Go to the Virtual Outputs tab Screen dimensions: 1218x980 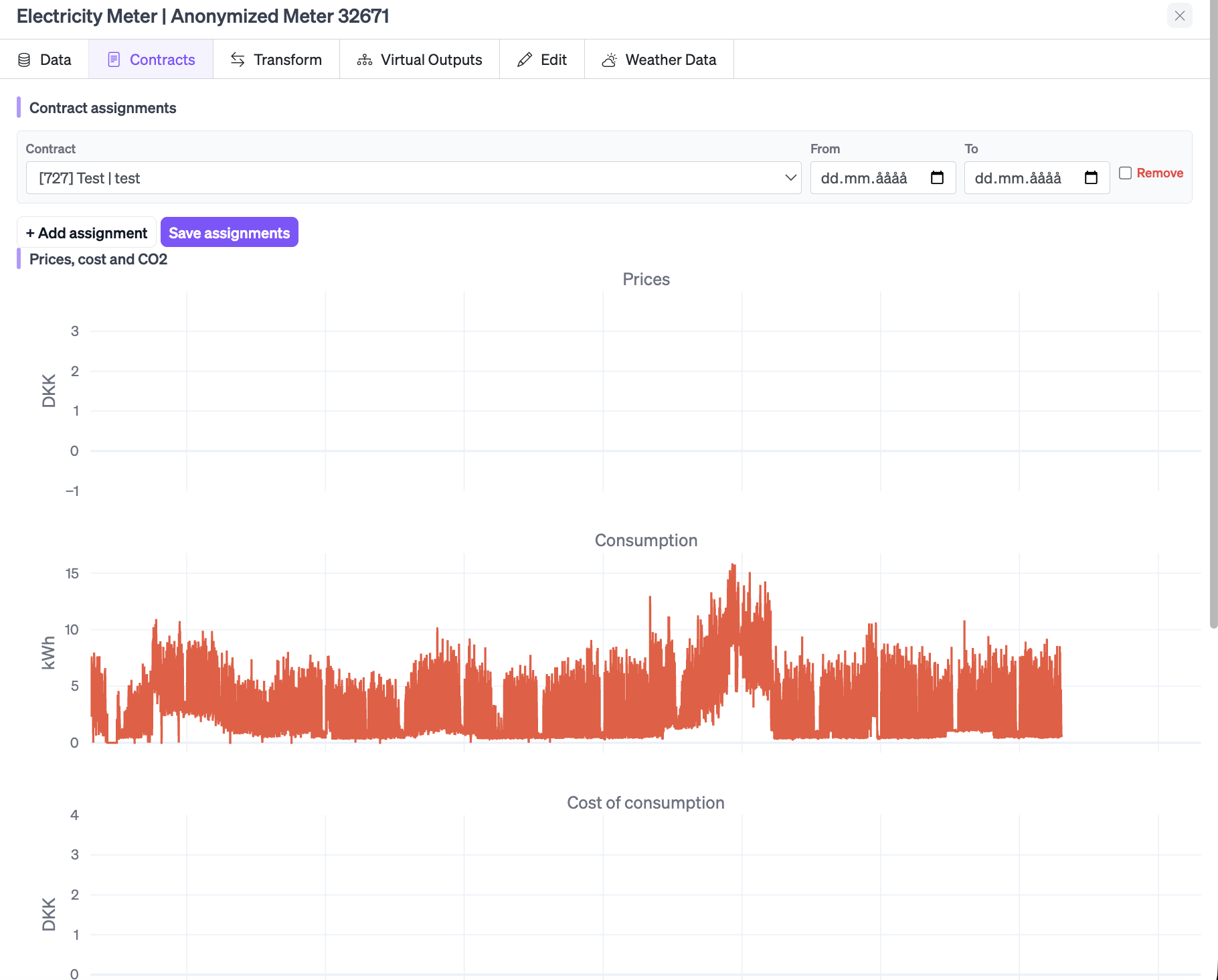(x=420, y=60)
